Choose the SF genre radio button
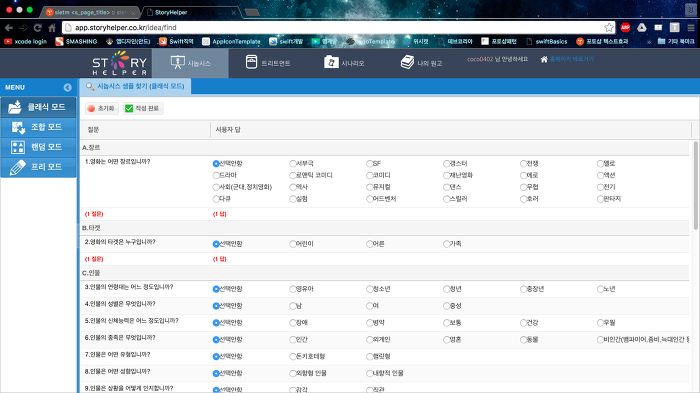 coord(370,163)
